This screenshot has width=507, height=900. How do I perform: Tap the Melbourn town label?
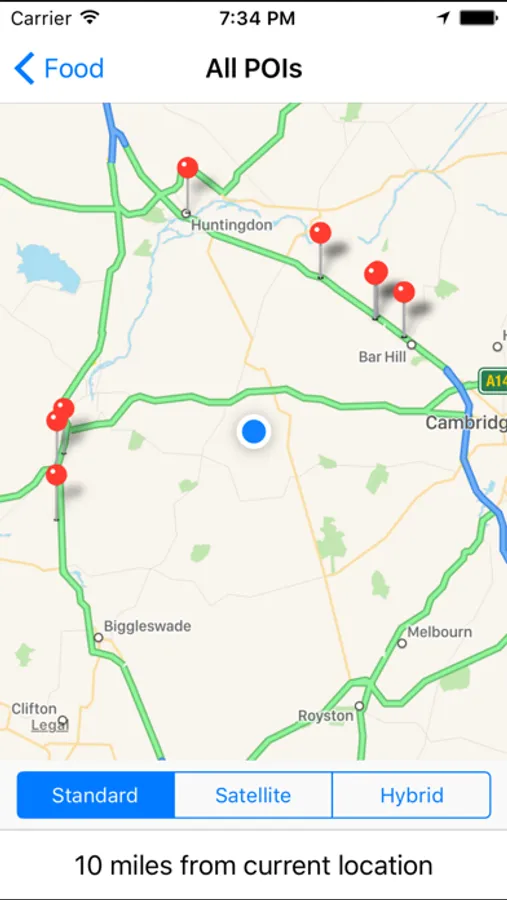pos(440,632)
